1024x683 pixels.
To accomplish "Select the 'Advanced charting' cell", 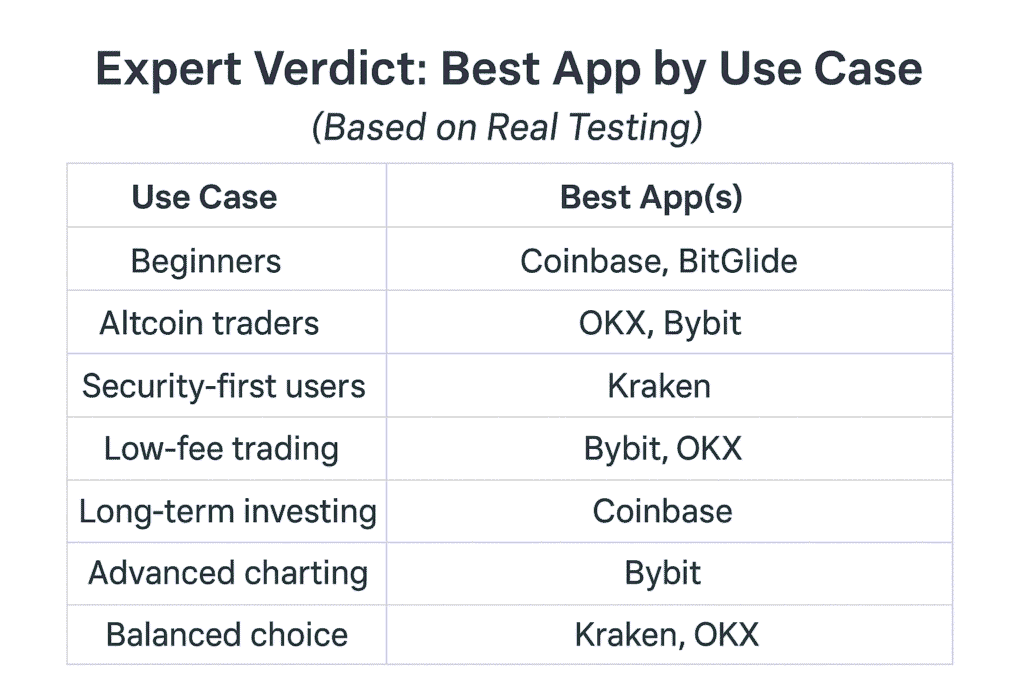I will 228,573.
